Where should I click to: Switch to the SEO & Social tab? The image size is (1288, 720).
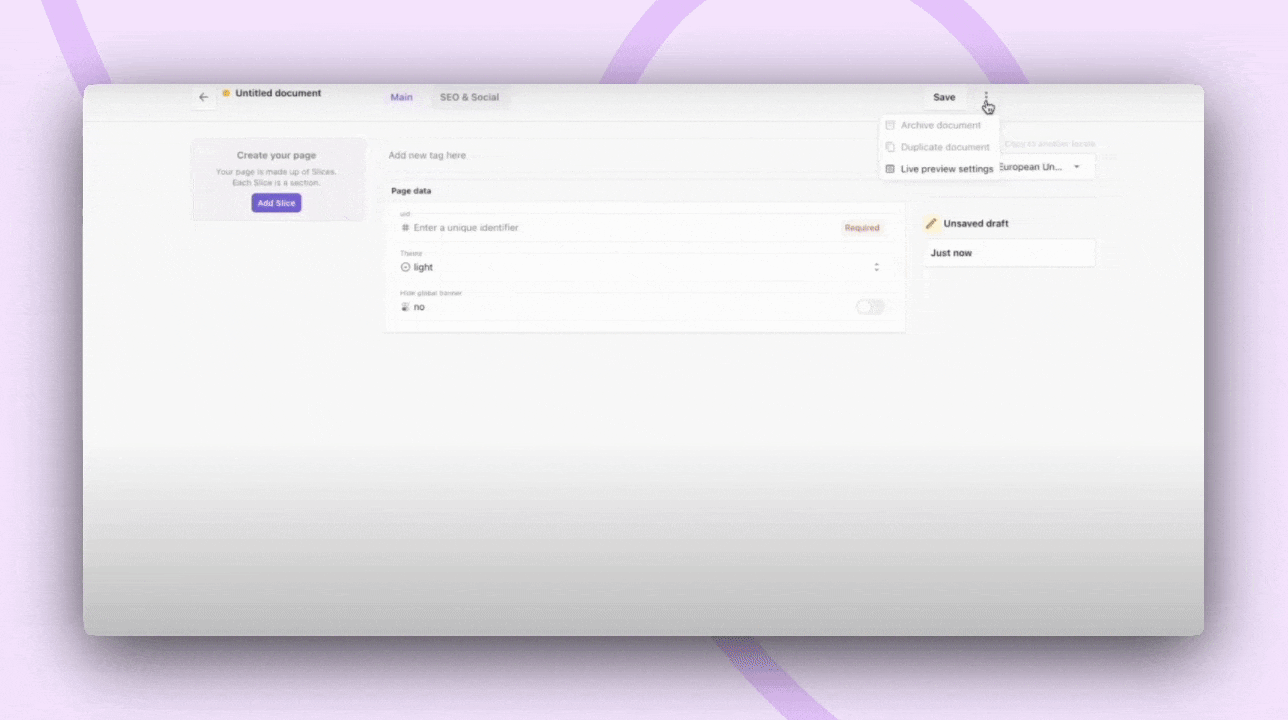469,97
